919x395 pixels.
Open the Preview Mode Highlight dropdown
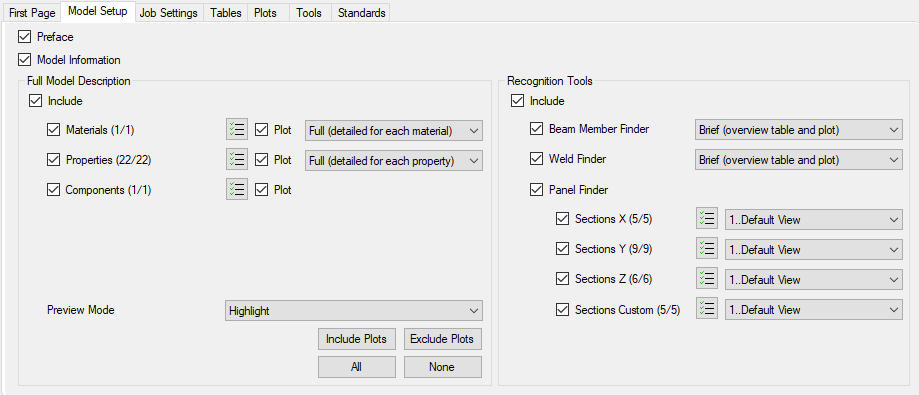(353, 311)
